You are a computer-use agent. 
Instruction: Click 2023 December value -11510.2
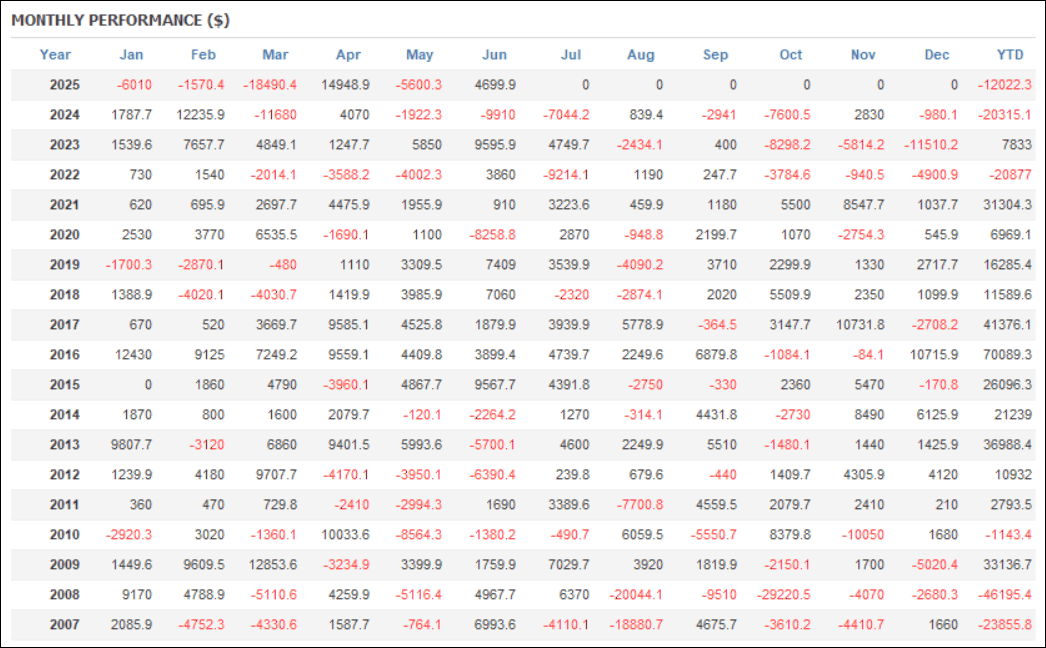[x=931, y=145]
